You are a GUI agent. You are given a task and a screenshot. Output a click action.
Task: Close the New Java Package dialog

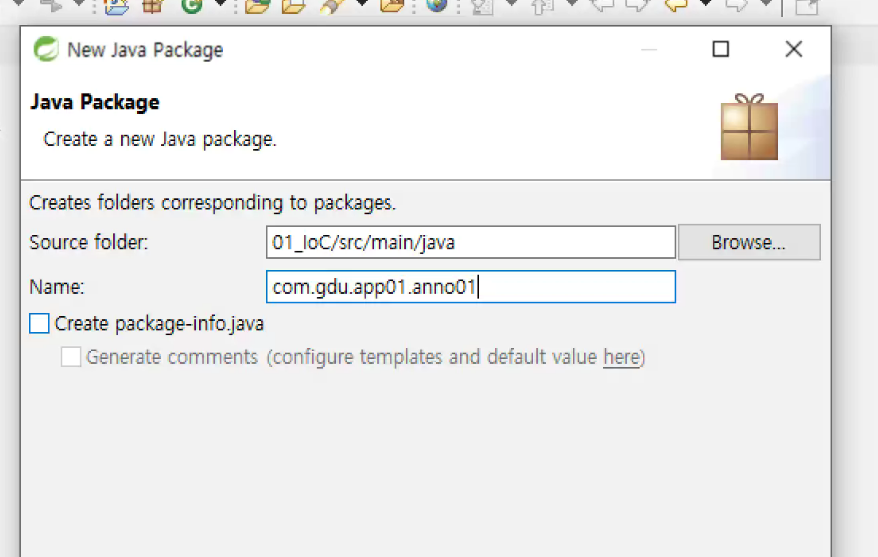click(793, 49)
